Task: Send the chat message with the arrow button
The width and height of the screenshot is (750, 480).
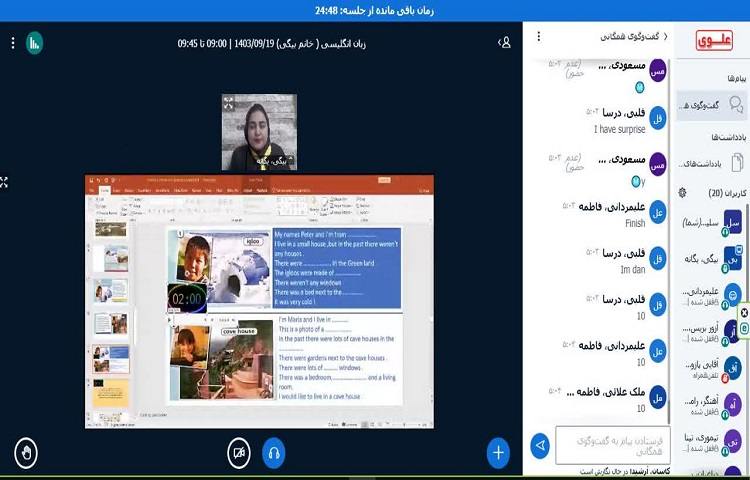Action: (540, 446)
